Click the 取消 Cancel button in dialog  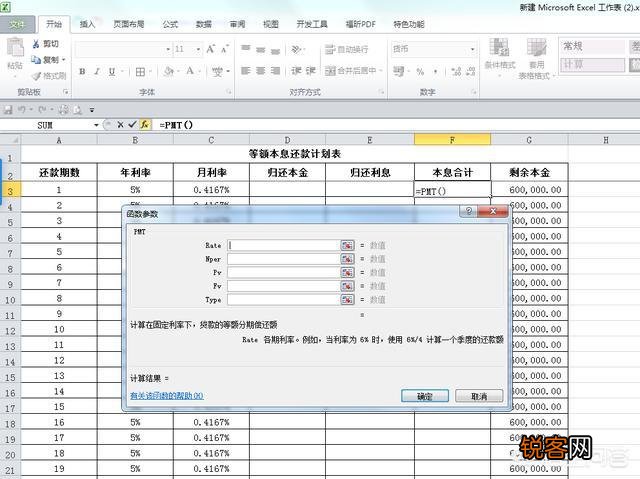[479, 396]
